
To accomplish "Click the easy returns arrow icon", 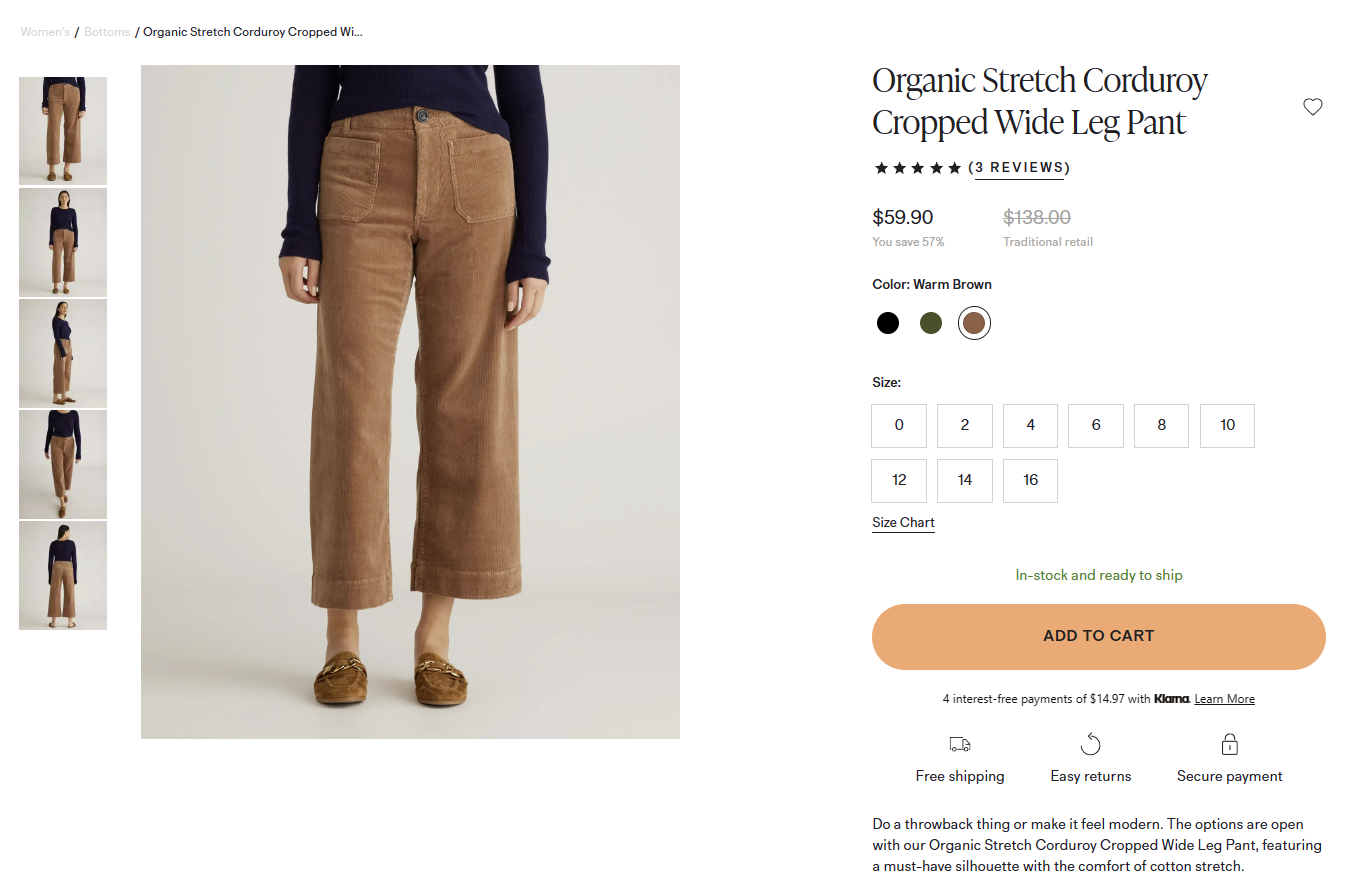I will click(x=1090, y=744).
